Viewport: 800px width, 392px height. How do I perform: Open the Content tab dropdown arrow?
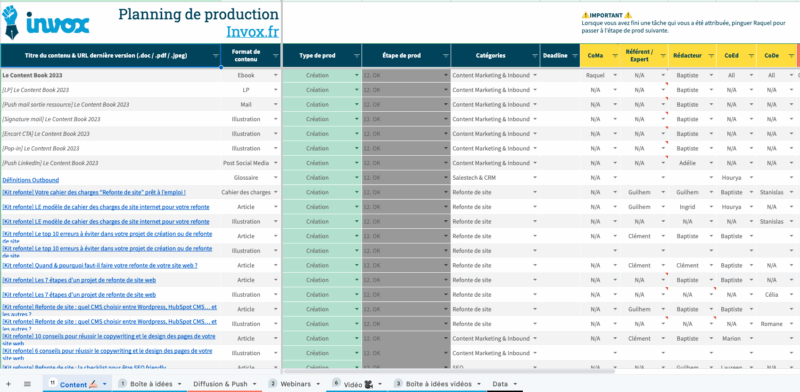click(x=105, y=384)
